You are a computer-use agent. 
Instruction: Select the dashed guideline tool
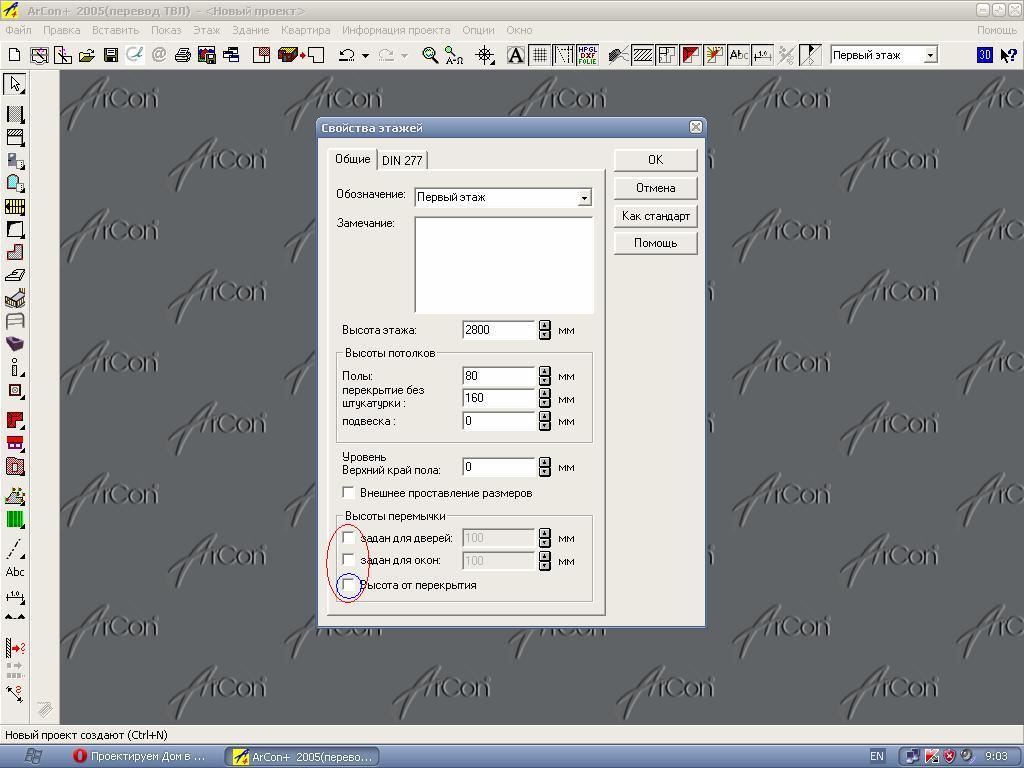15,549
